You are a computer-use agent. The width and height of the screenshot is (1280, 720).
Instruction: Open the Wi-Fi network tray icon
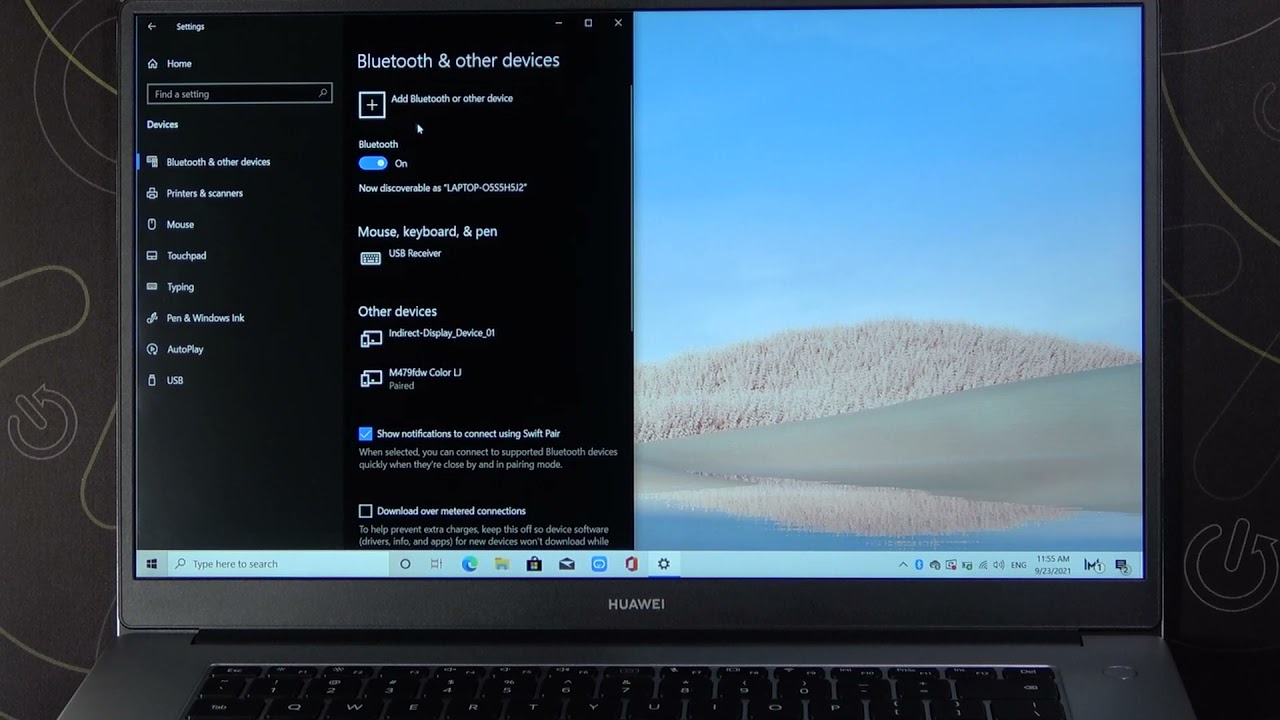983,565
